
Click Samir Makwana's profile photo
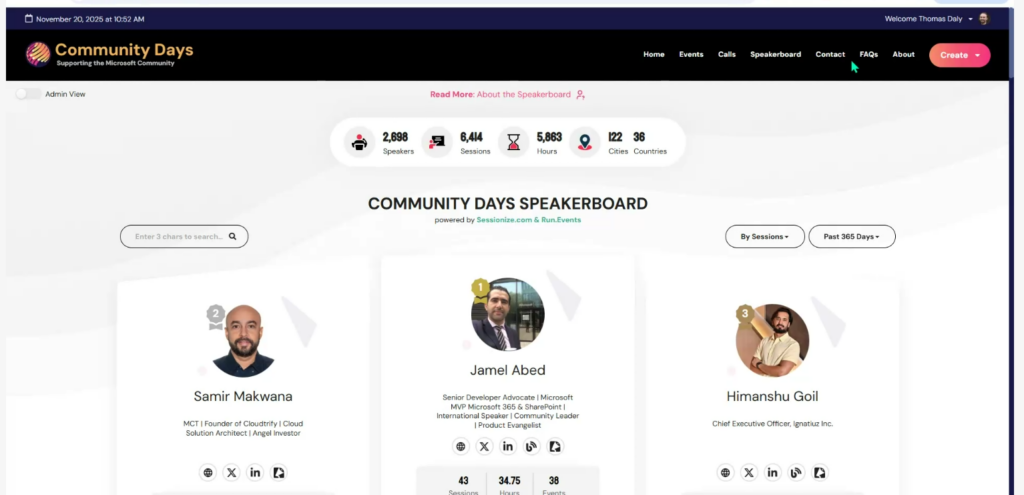pos(244,340)
